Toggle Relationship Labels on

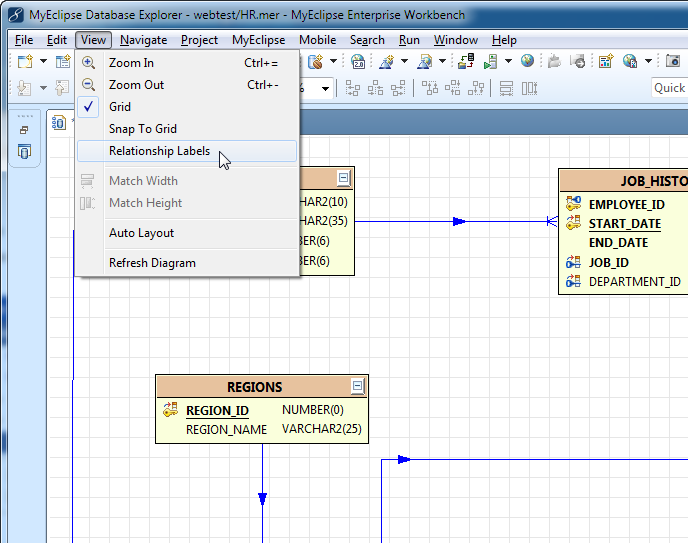(159, 151)
